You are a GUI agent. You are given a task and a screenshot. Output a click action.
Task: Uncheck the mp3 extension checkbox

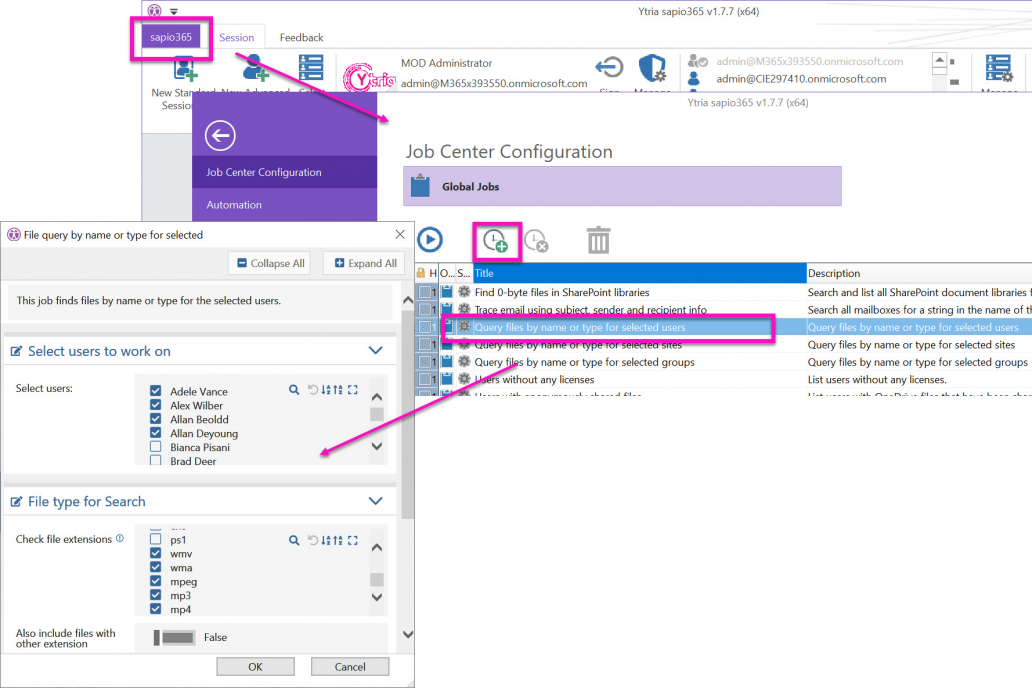point(155,595)
